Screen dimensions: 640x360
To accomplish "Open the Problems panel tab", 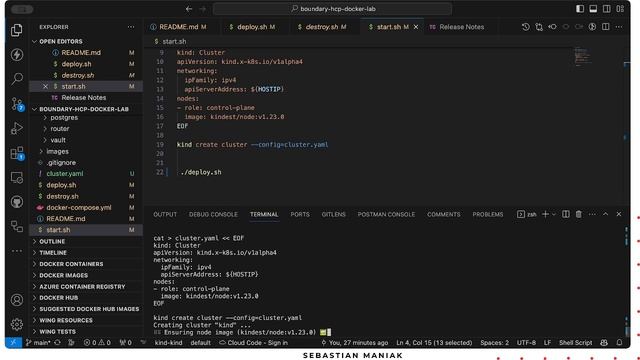I will [x=488, y=214].
